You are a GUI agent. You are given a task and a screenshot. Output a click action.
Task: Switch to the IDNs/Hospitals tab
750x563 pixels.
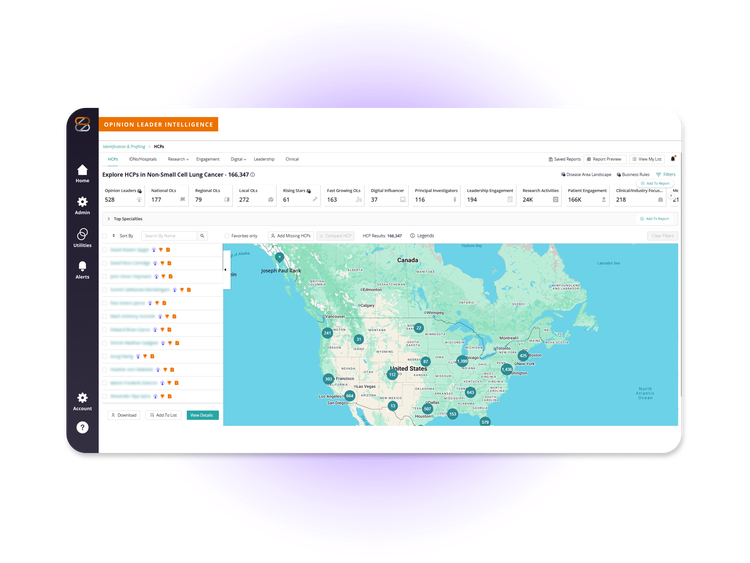143,159
